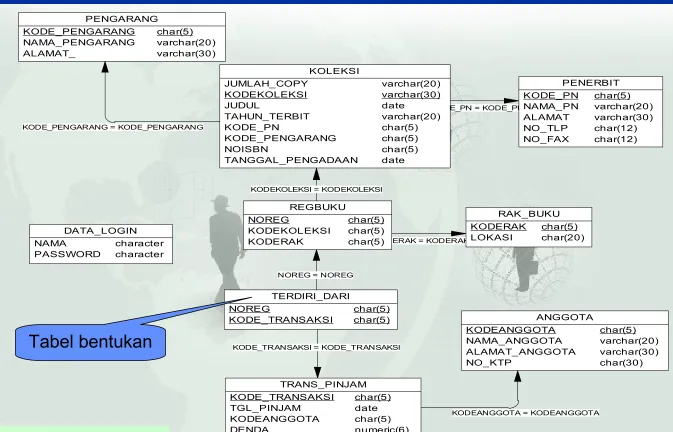Screen dimensions: 673x432
Task: Click the NOREG = NOREG relationship label
Action: pyautogui.click(x=315, y=275)
